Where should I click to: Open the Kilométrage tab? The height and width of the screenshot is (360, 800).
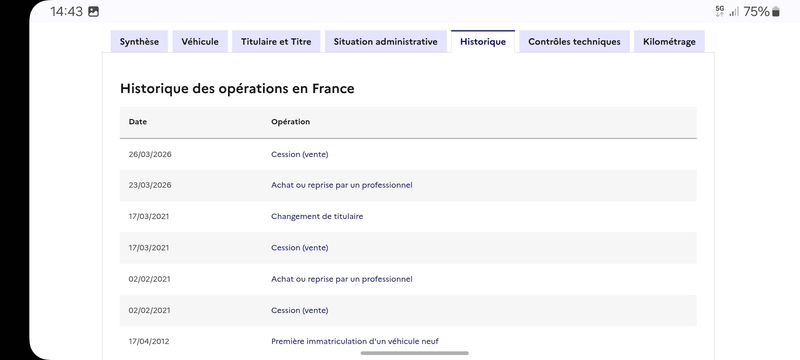(x=669, y=42)
